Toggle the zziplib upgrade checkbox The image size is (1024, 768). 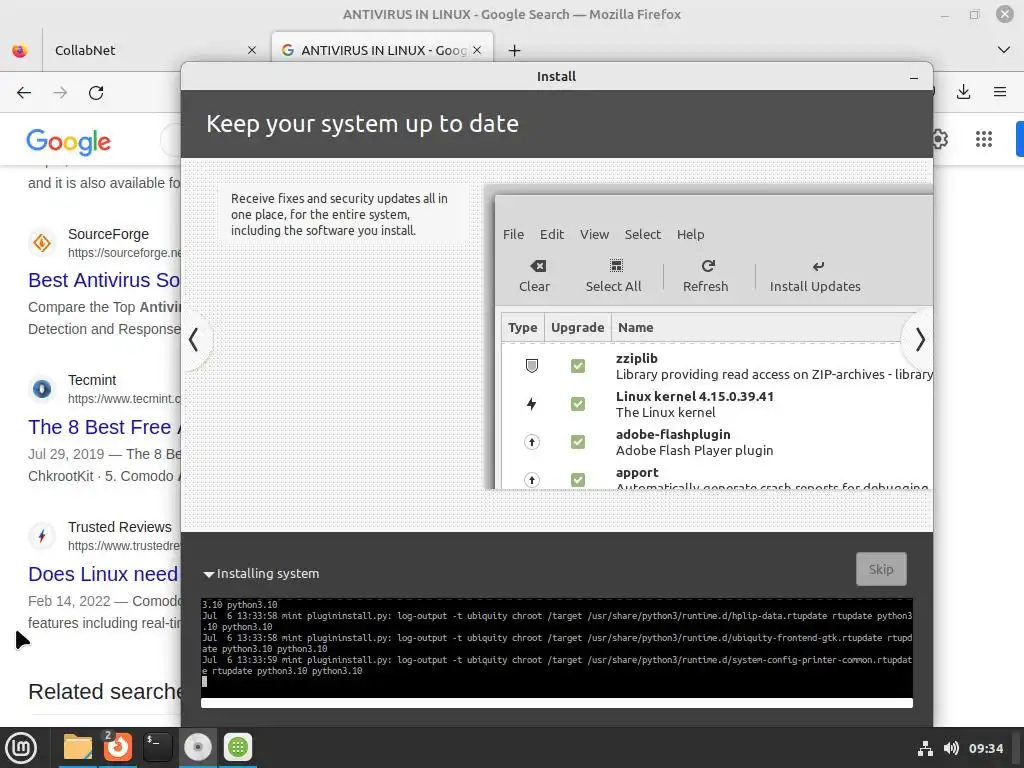click(577, 366)
